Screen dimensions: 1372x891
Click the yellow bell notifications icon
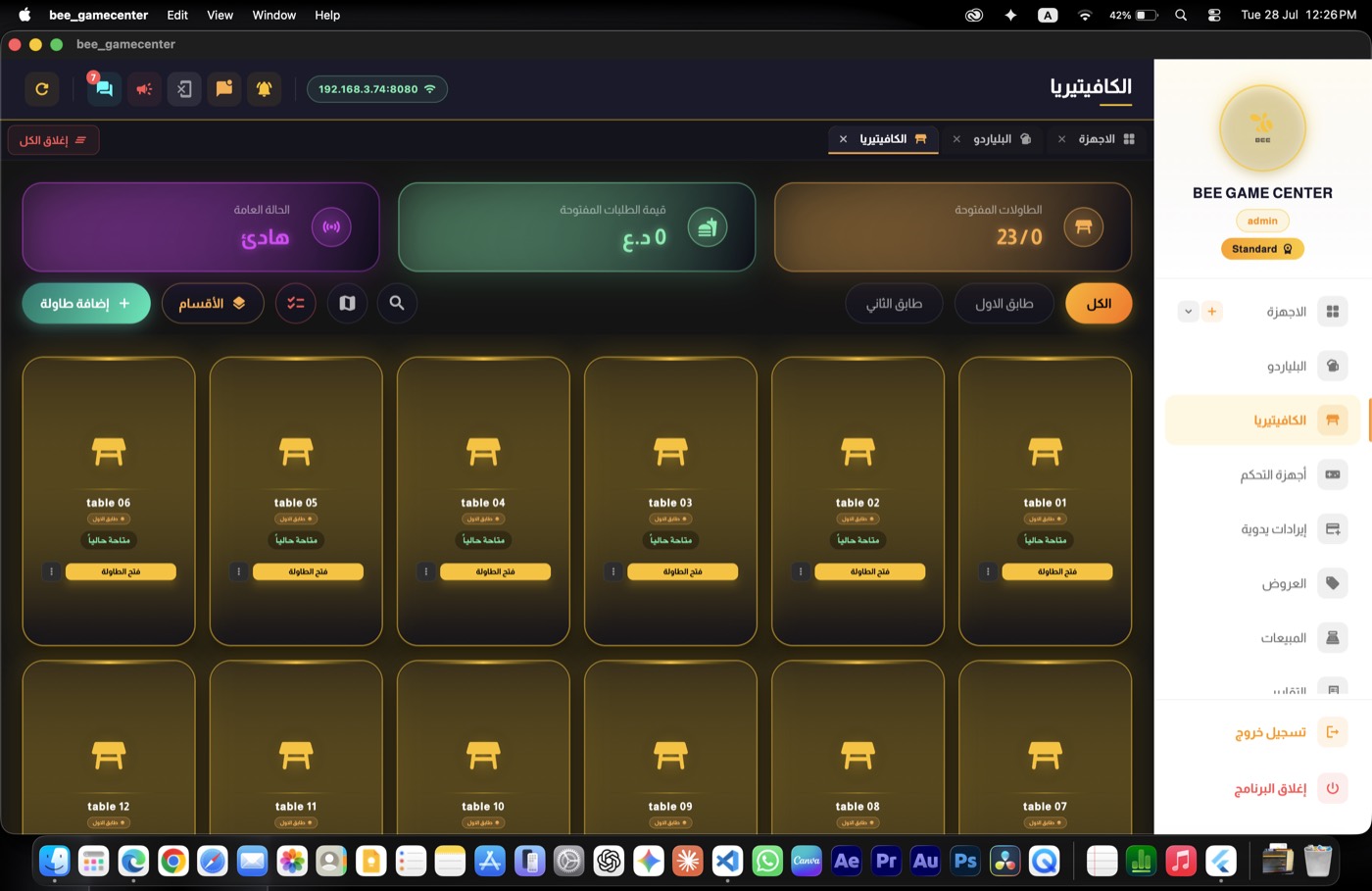tap(264, 89)
